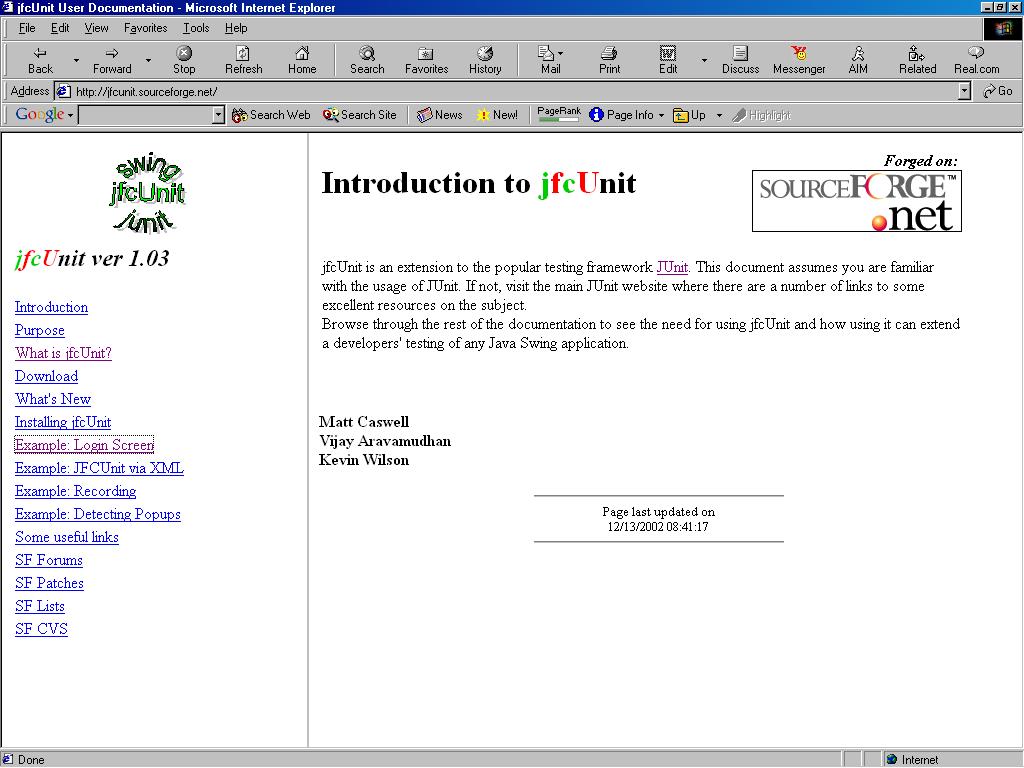Click the Forward arrow toolbar button

[x=112, y=60]
